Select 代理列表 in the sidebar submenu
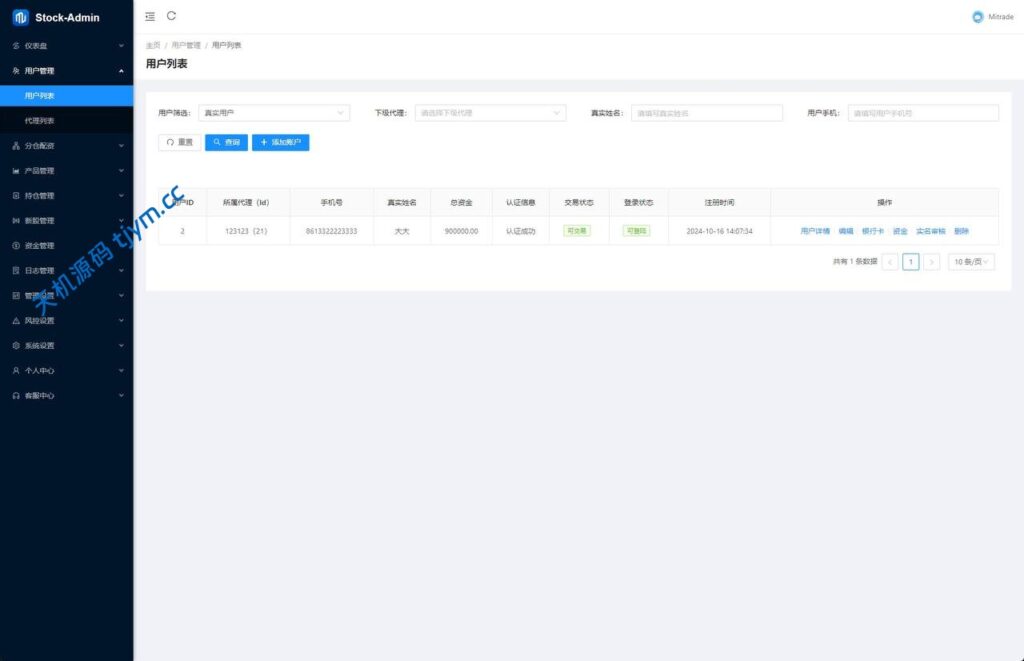Image resolution: width=1024 pixels, height=661 pixels. point(40,121)
